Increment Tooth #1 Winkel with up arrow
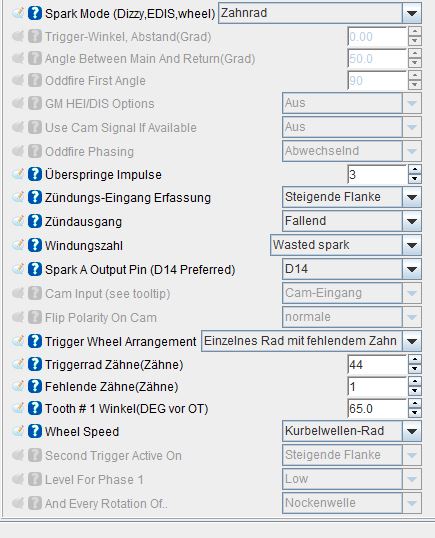This screenshot has height=538, width=435. (415, 404)
